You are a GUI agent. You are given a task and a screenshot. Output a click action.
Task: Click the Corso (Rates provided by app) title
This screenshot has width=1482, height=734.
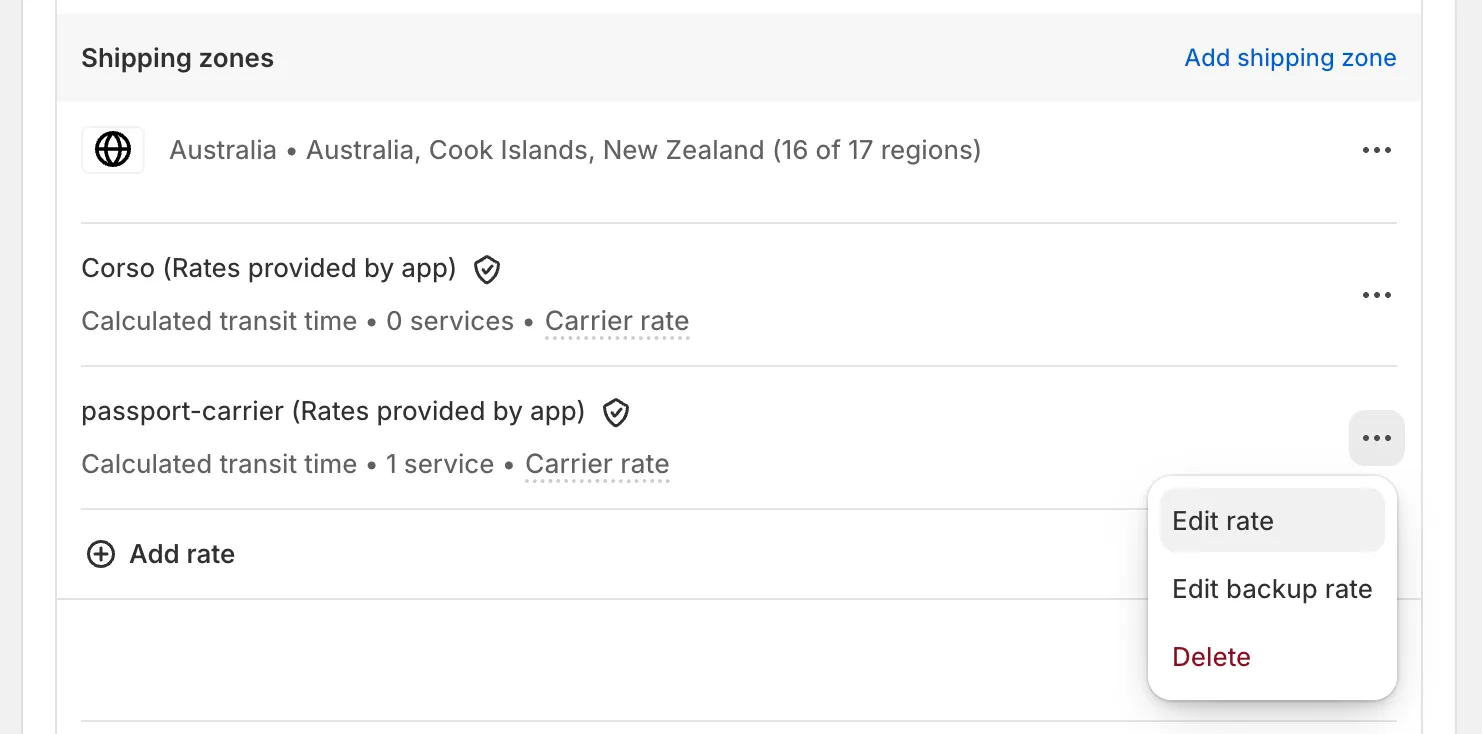pos(268,269)
